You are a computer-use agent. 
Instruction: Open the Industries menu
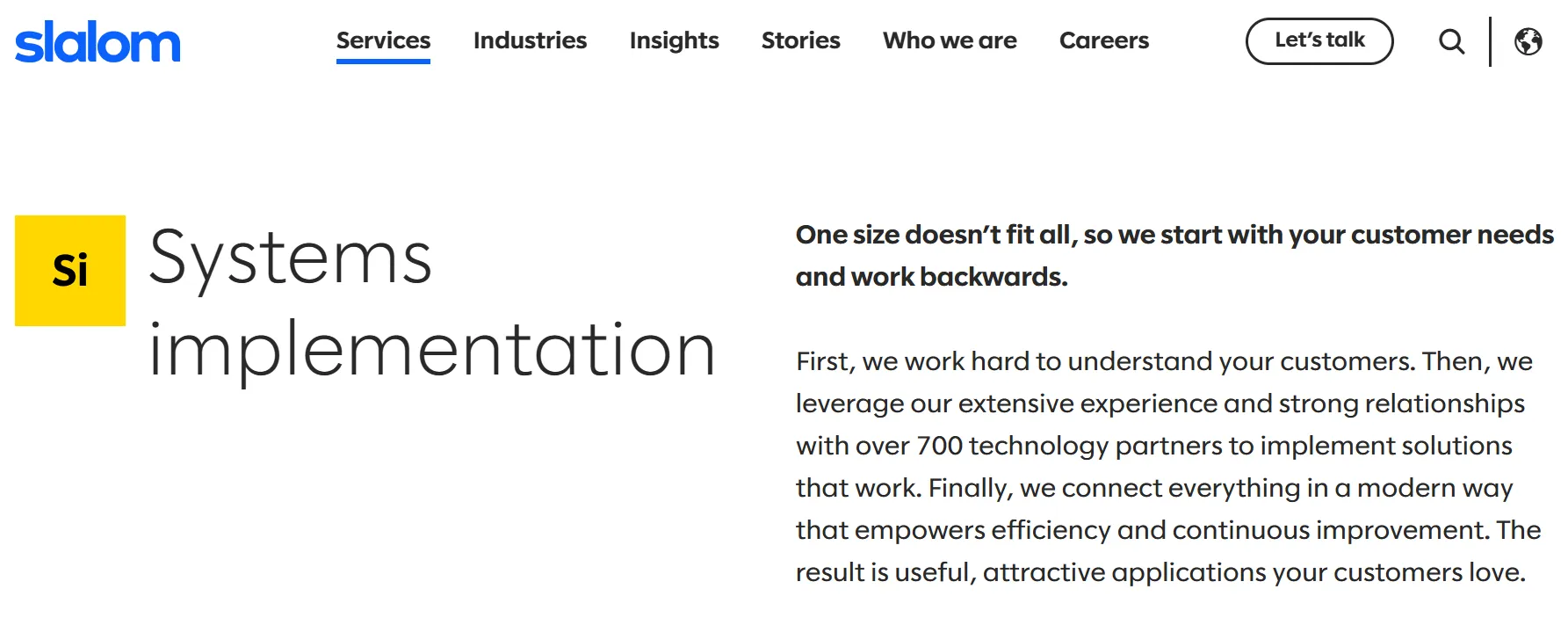pos(530,40)
